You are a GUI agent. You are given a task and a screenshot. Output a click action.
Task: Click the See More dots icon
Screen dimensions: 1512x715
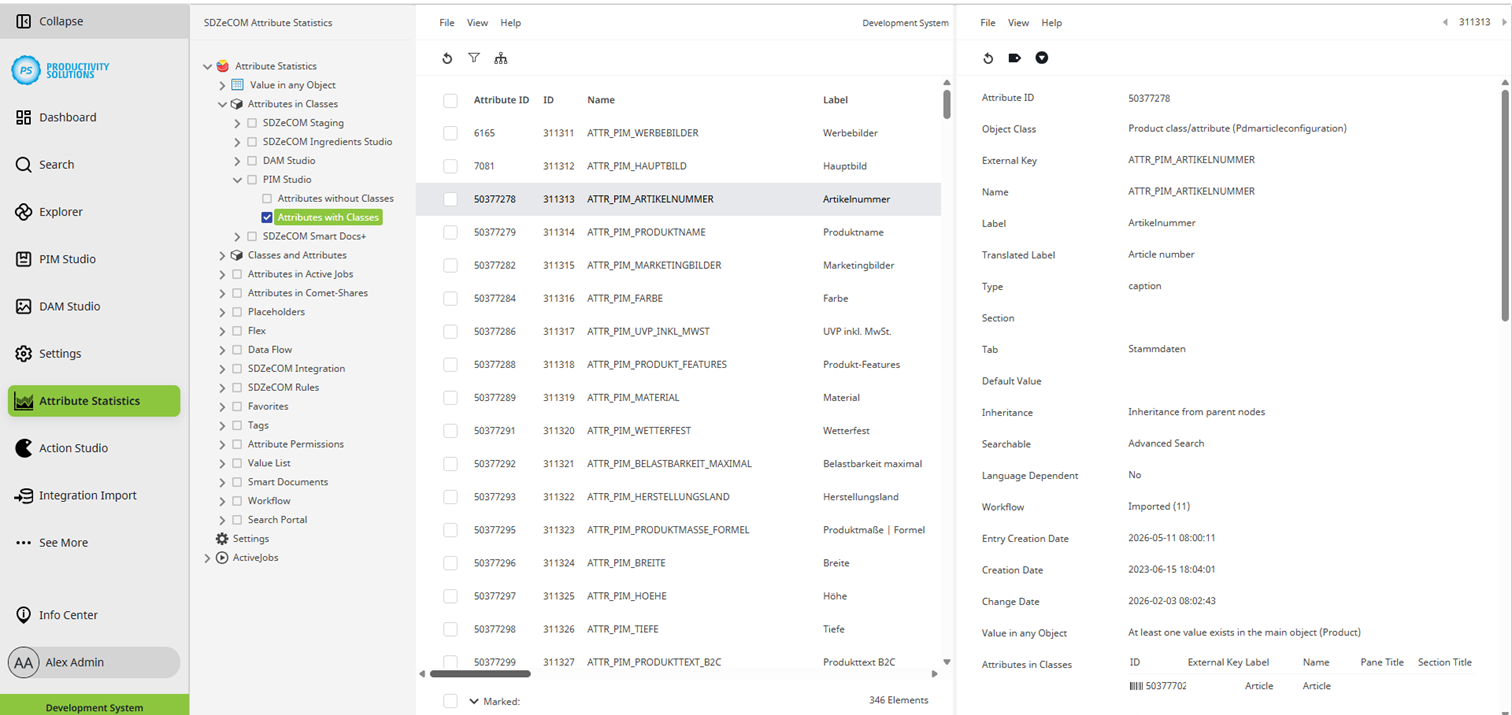tap(24, 543)
